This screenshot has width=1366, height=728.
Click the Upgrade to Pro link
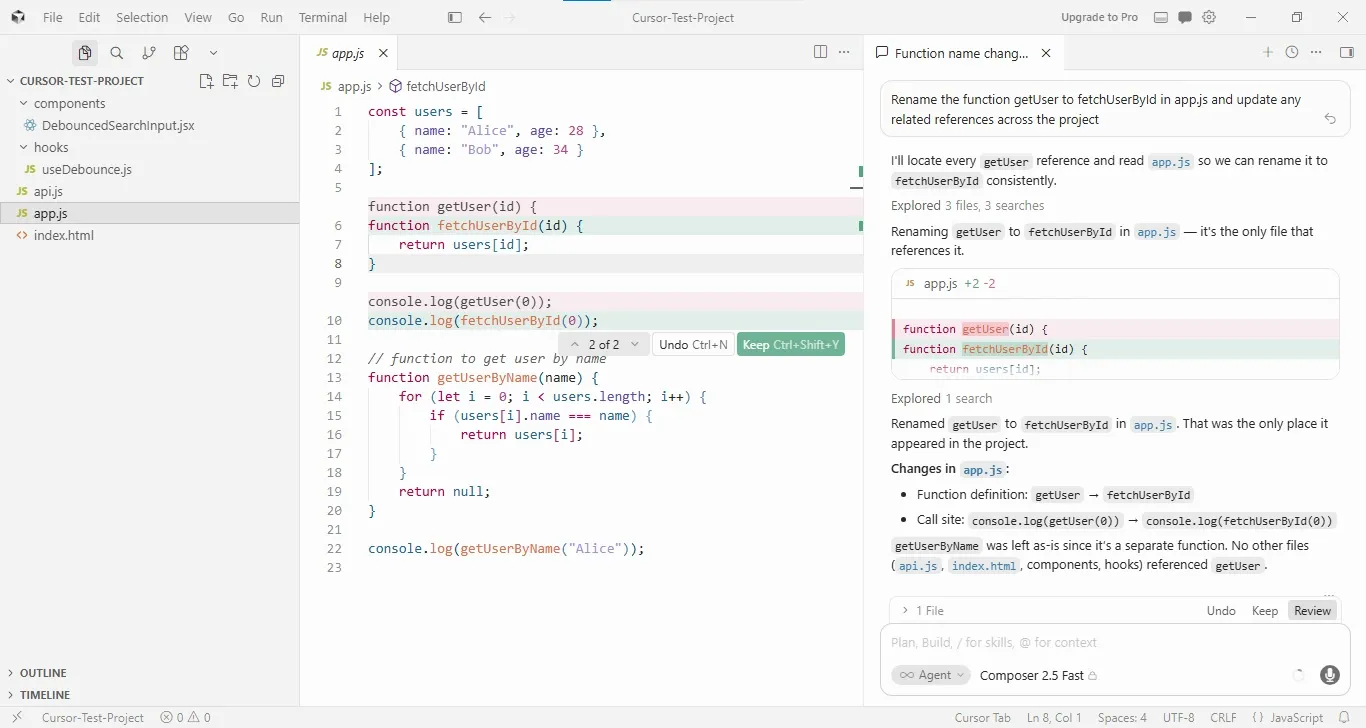point(1099,18)
